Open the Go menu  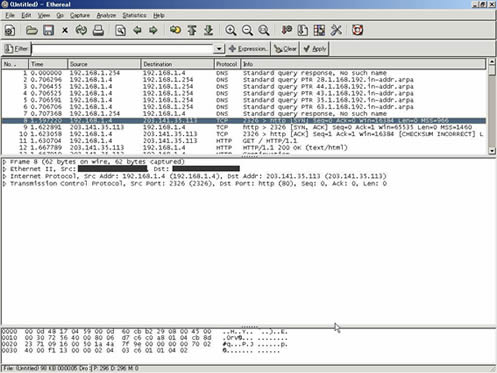(60, 15)
